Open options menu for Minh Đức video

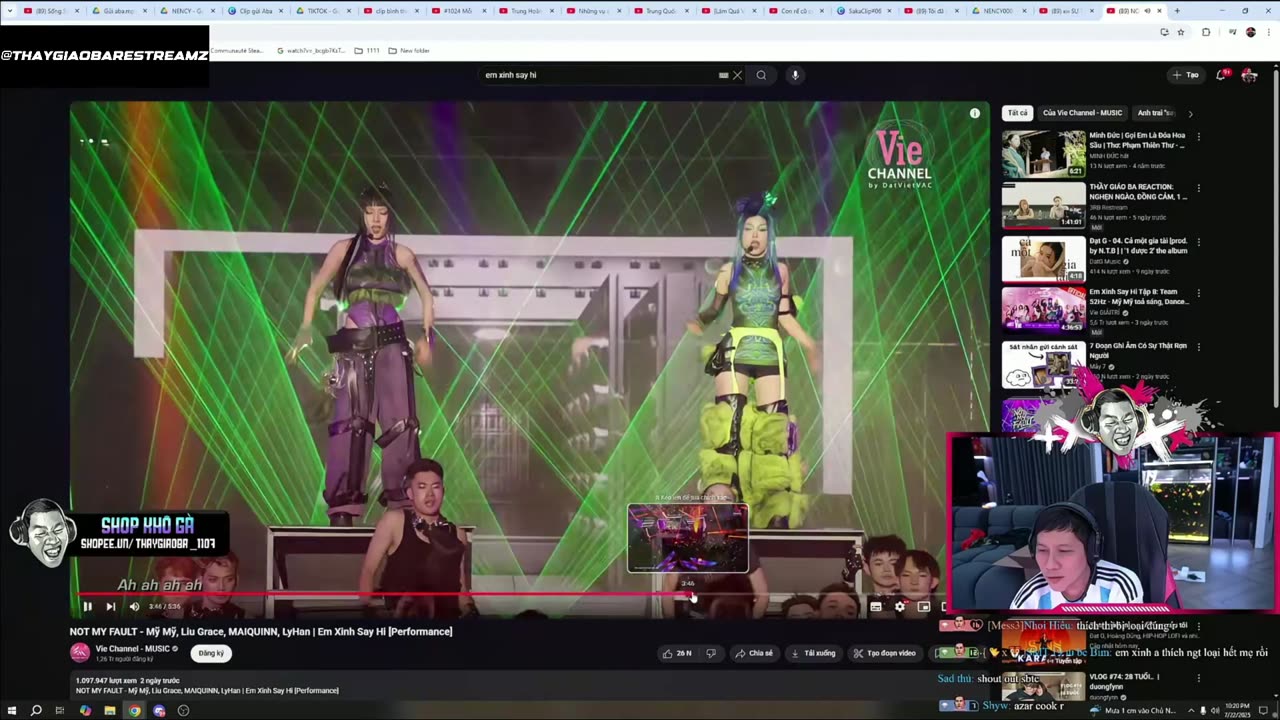1198,136
